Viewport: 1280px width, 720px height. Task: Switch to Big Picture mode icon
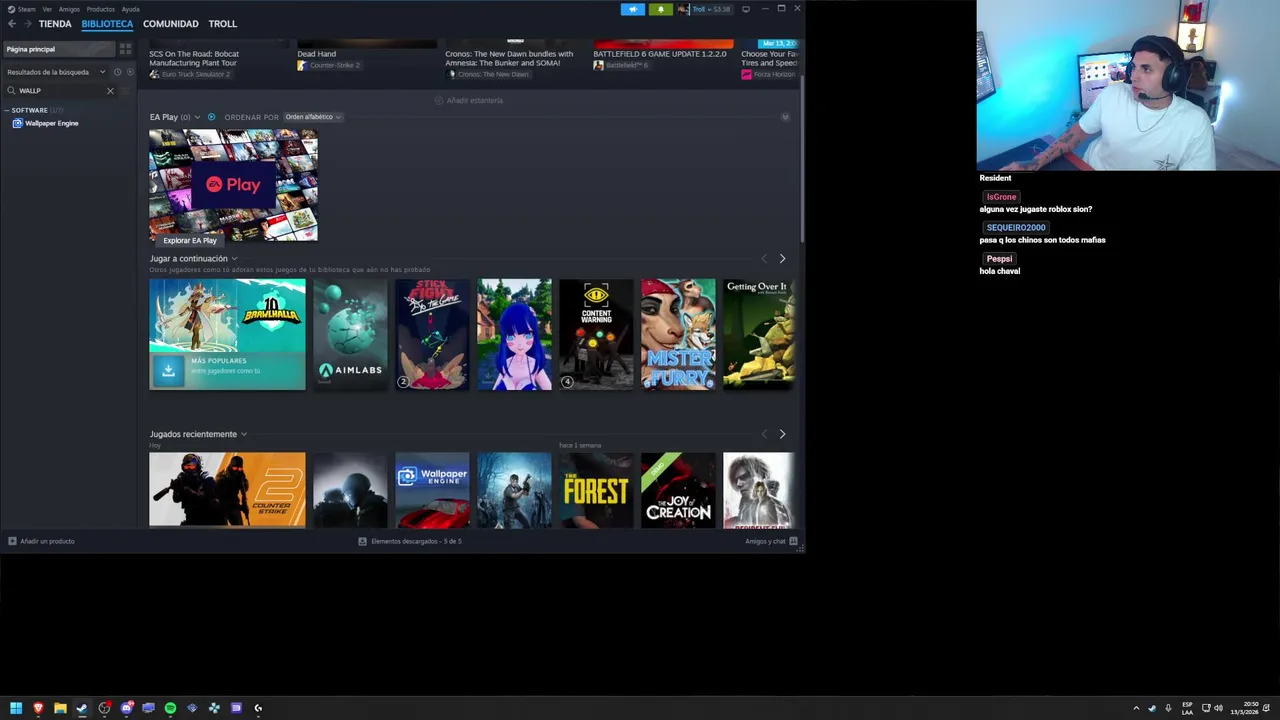[x=746, y=9]
